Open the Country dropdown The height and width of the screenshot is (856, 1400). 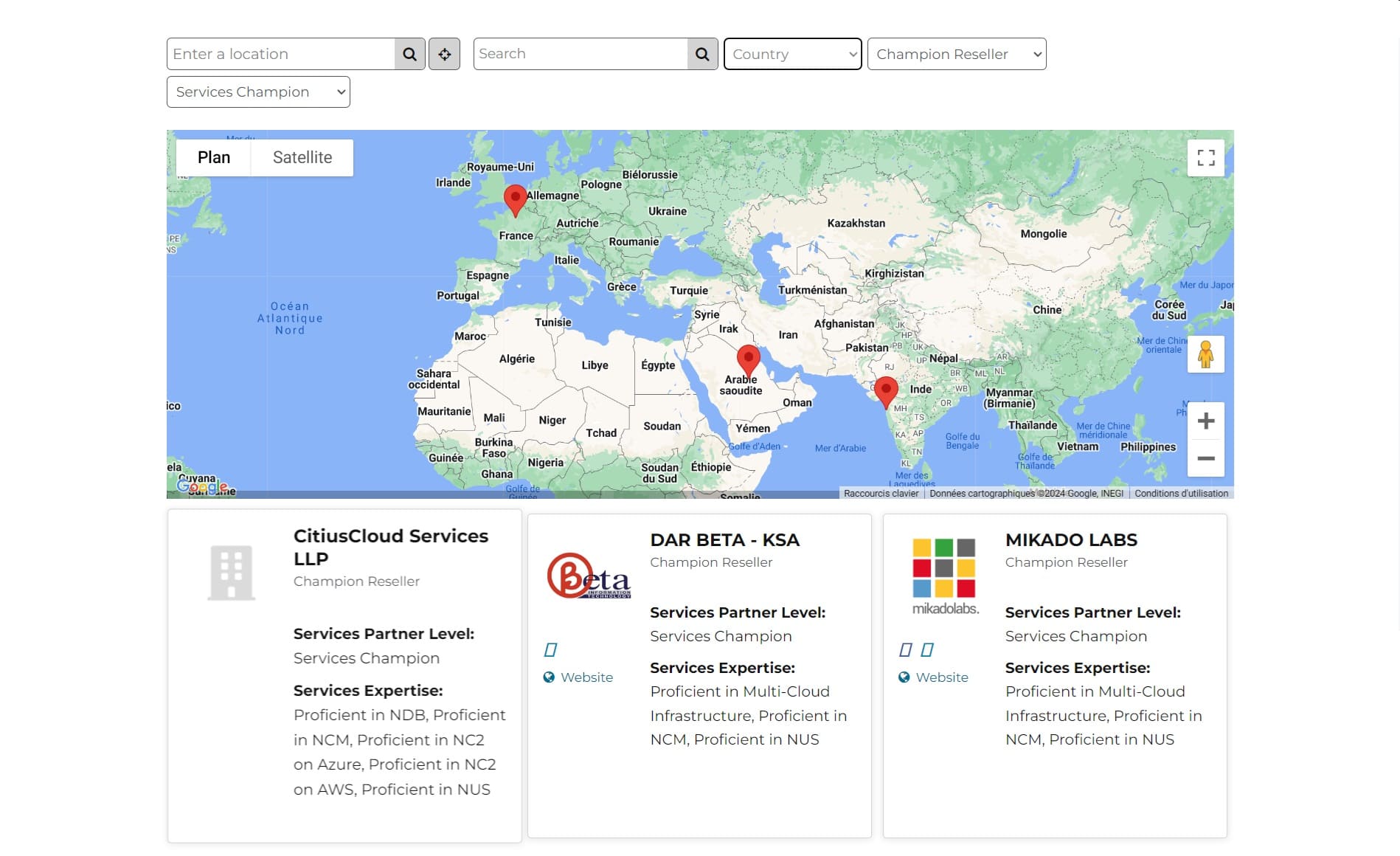click(x=793, y=54)
